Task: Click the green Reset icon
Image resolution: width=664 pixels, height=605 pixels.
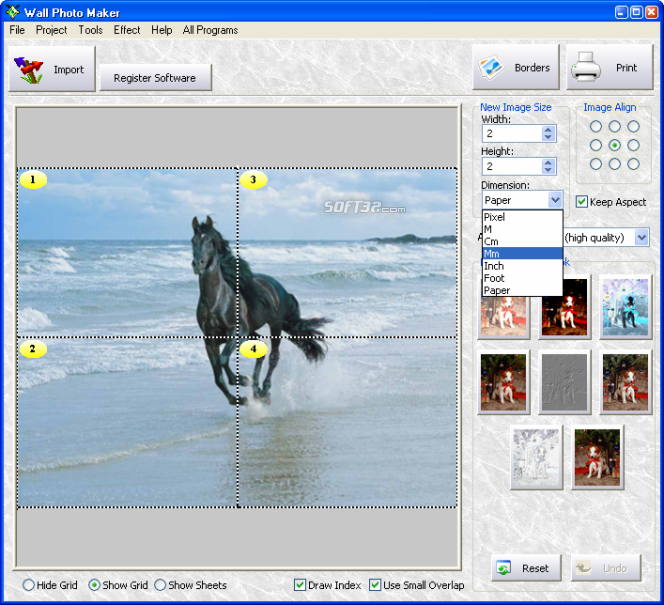Action: coord(504,568)
